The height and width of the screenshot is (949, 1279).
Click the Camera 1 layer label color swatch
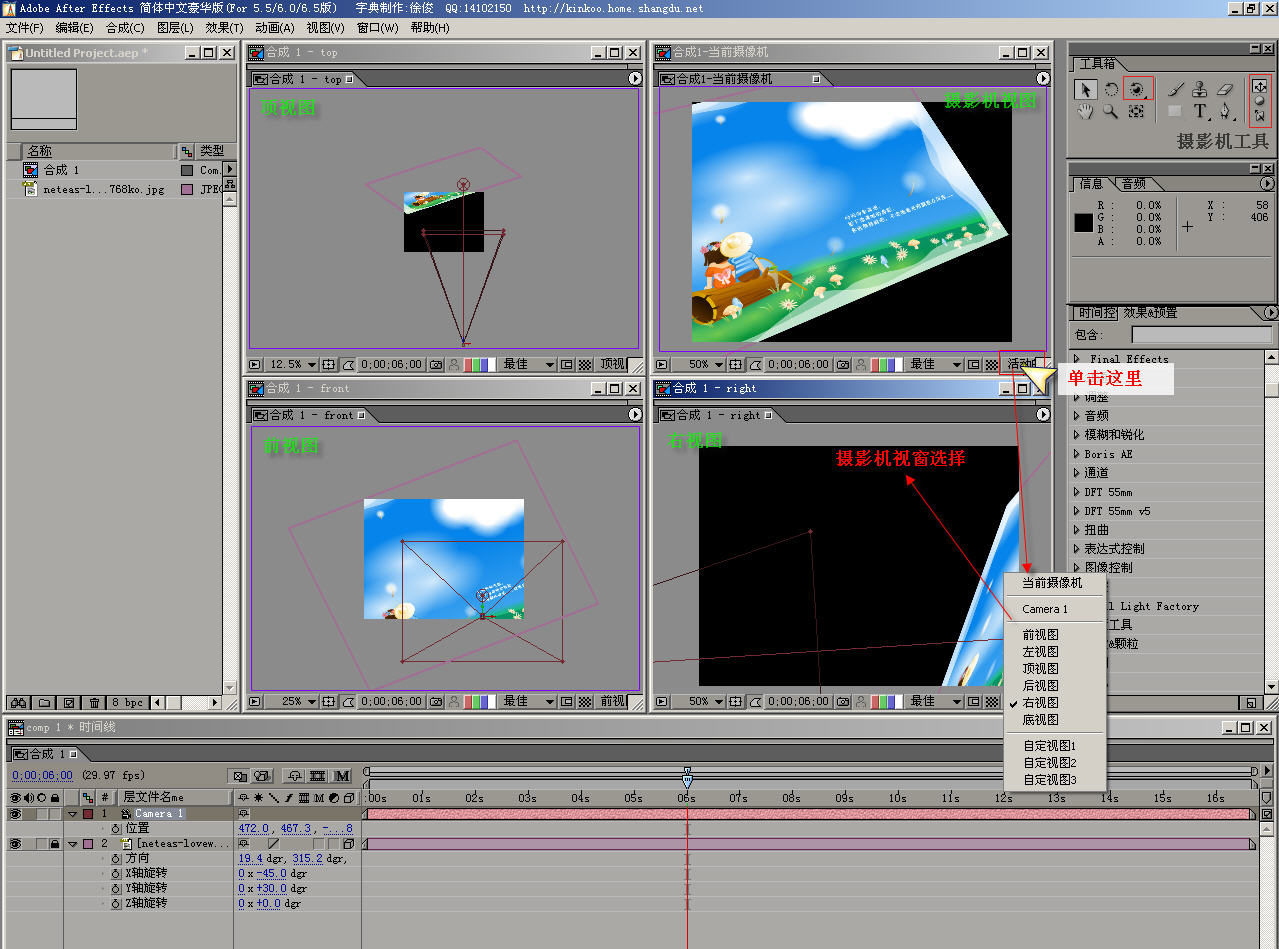[88, 814]
